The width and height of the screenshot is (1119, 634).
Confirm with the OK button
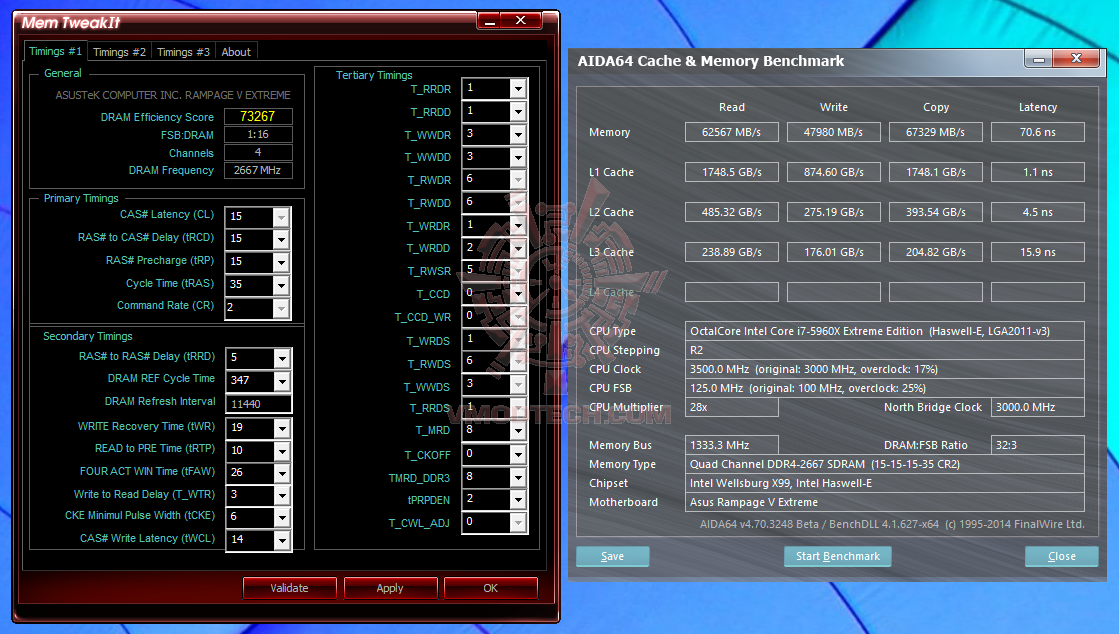(491, 588)
